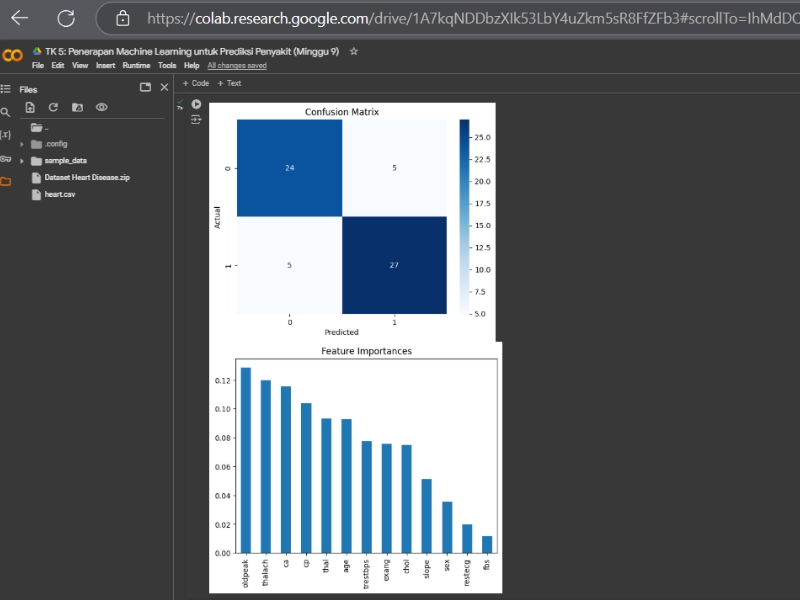This screenshot has width=800, height=600.
Task: Select the Colab URL in the address bar
Action: 473,19
